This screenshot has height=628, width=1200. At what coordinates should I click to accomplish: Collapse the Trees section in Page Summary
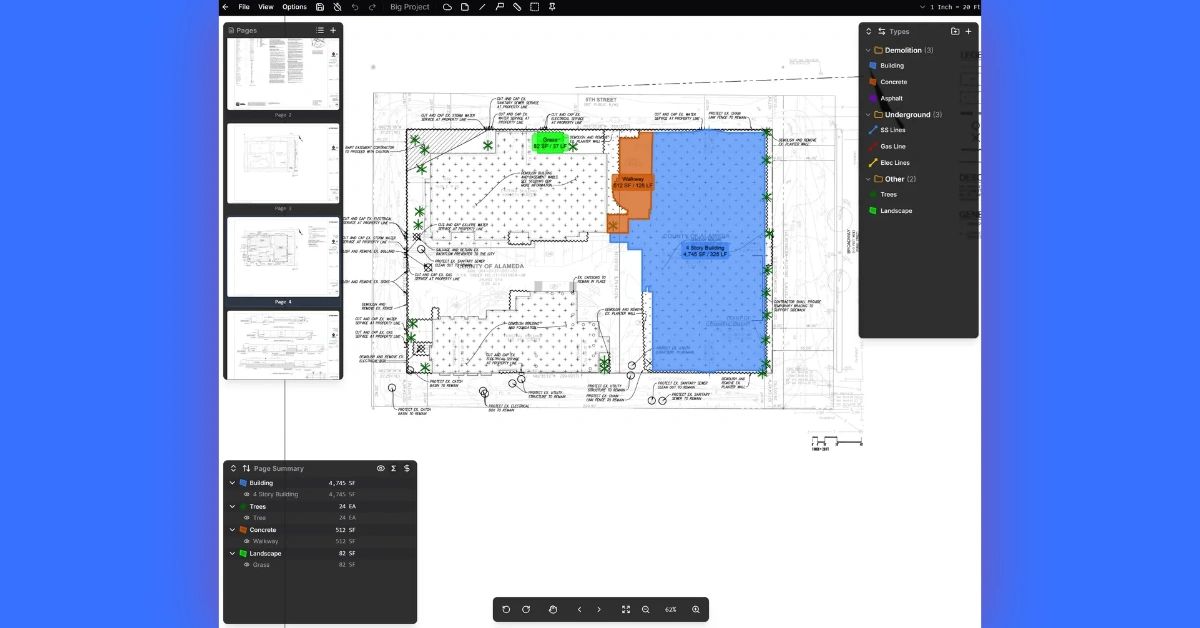[232, 507]
